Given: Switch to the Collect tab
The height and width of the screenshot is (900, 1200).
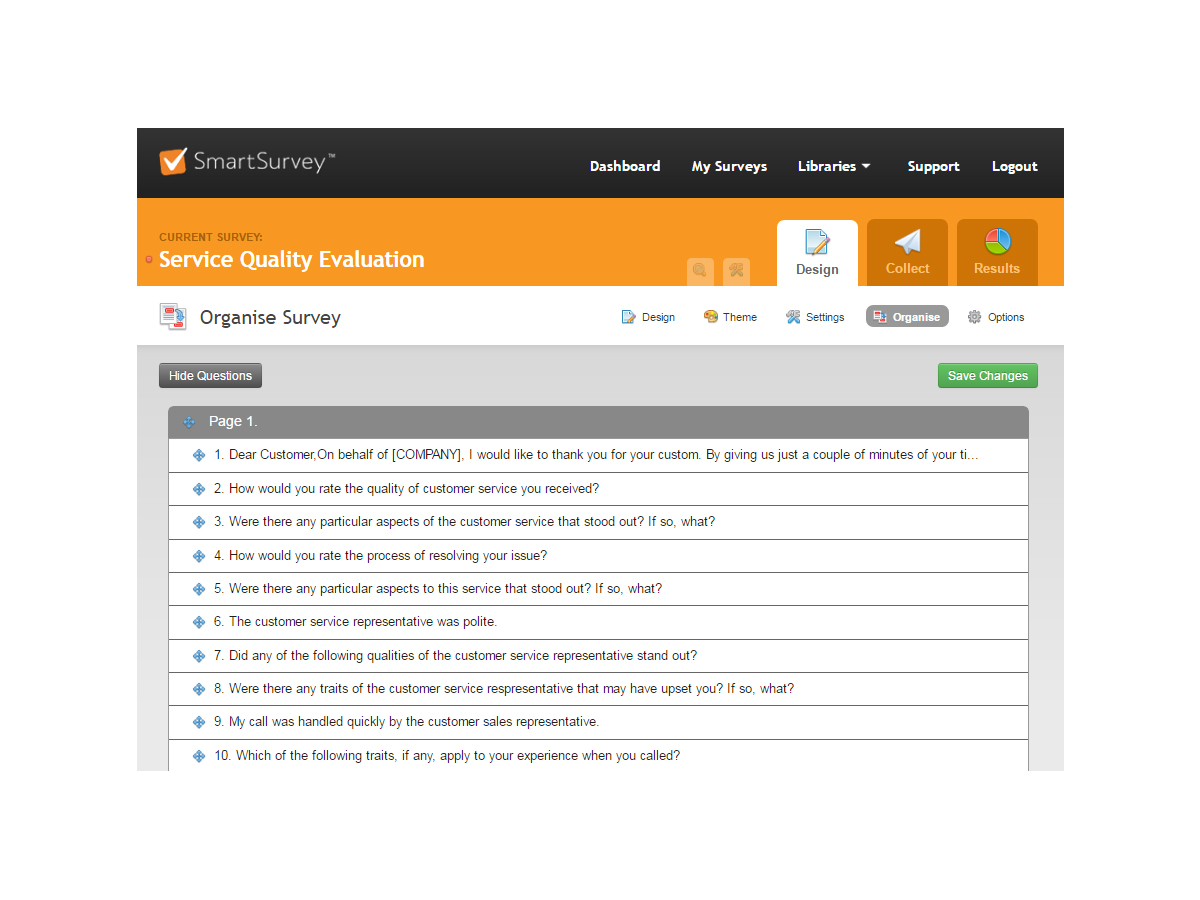Looking at the screenshot, I should [x=907, y=253].
